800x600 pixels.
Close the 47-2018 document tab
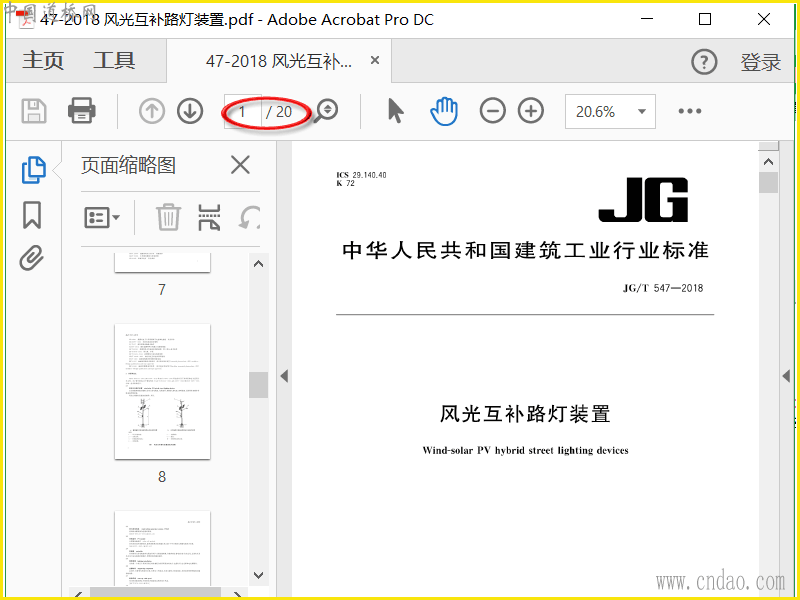click(x=374, y=61)
